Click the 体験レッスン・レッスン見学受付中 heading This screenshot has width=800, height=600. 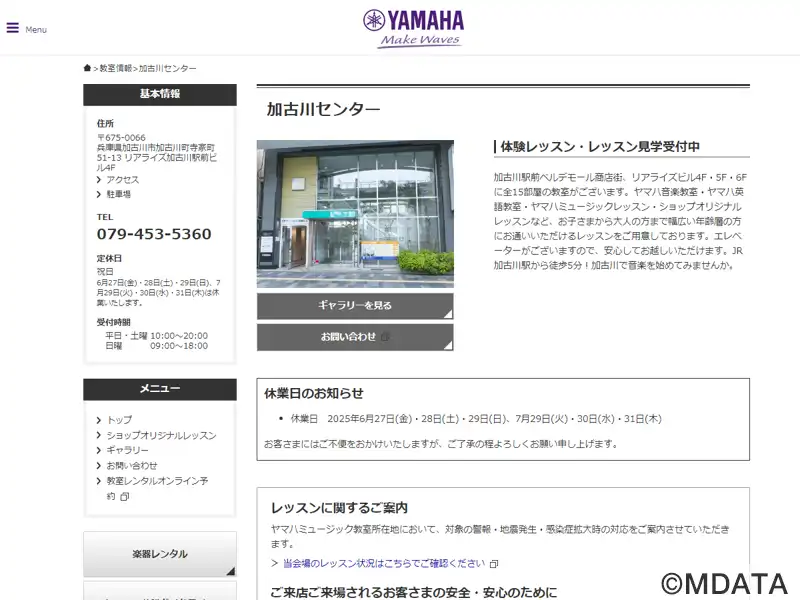click(x=600, y=147)
